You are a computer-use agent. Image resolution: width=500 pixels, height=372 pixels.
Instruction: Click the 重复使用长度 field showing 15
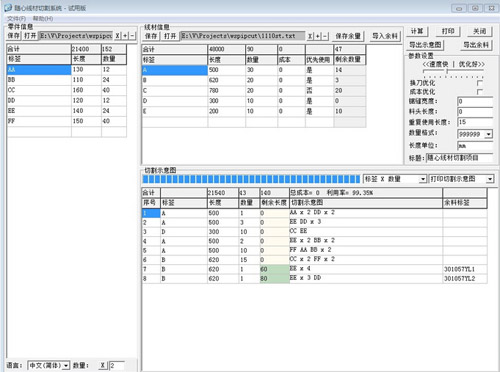coord(475,122)
